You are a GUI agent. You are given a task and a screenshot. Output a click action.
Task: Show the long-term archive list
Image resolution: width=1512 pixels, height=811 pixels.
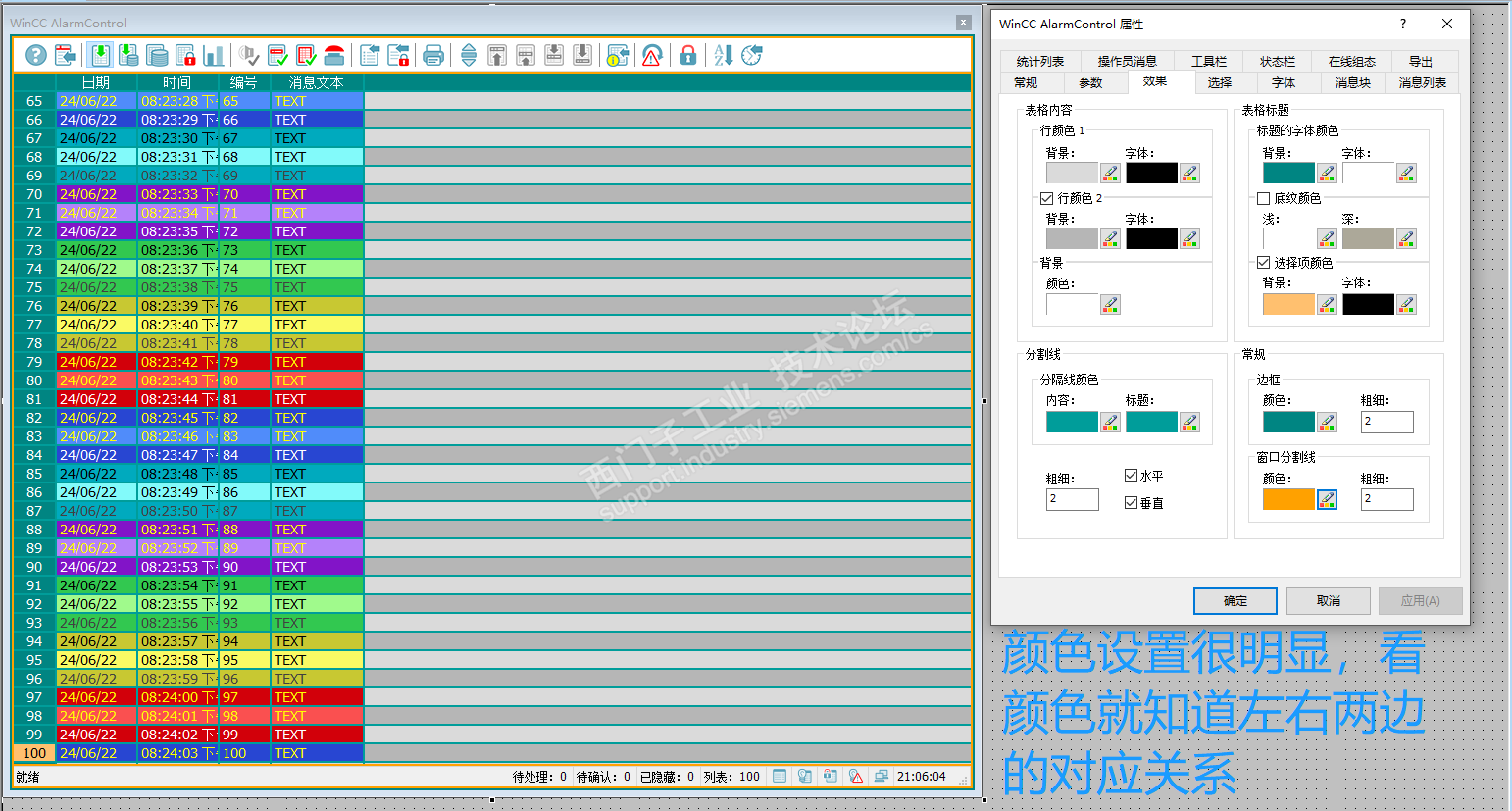157,56
